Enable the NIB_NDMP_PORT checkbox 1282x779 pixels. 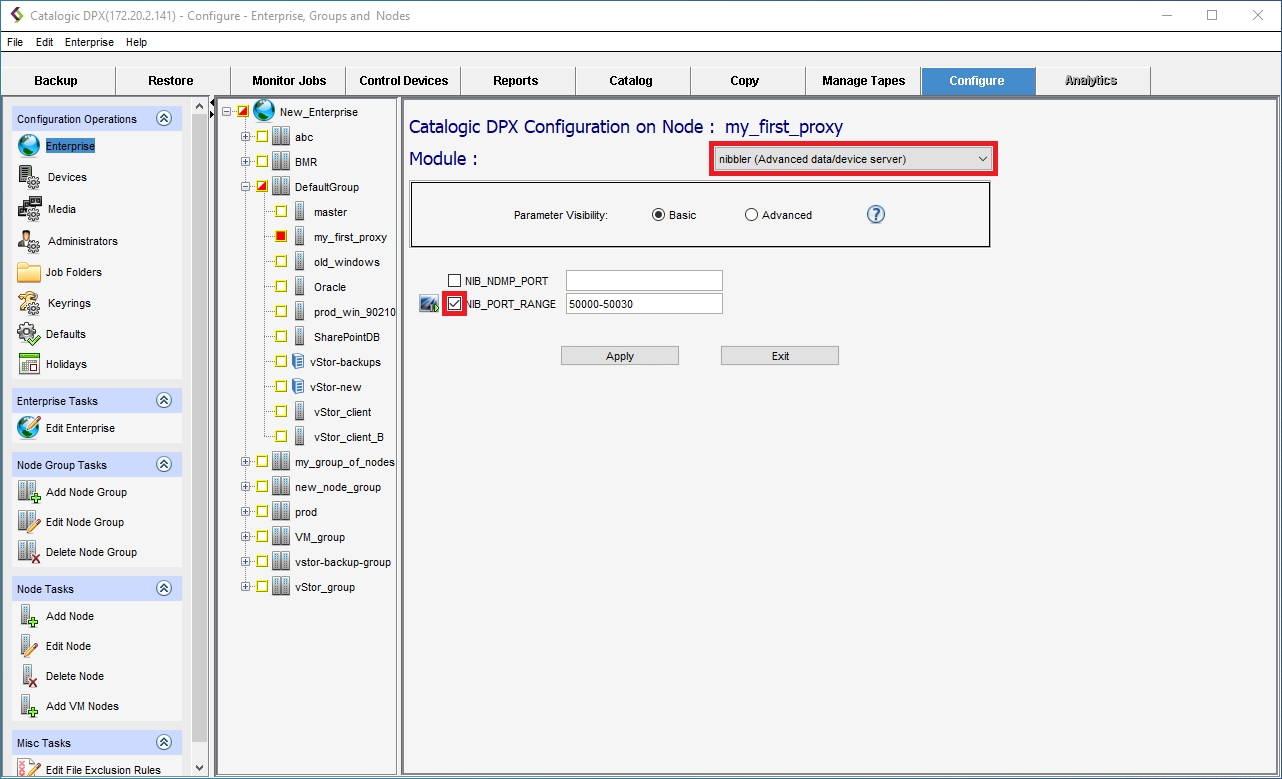point(455,281)
